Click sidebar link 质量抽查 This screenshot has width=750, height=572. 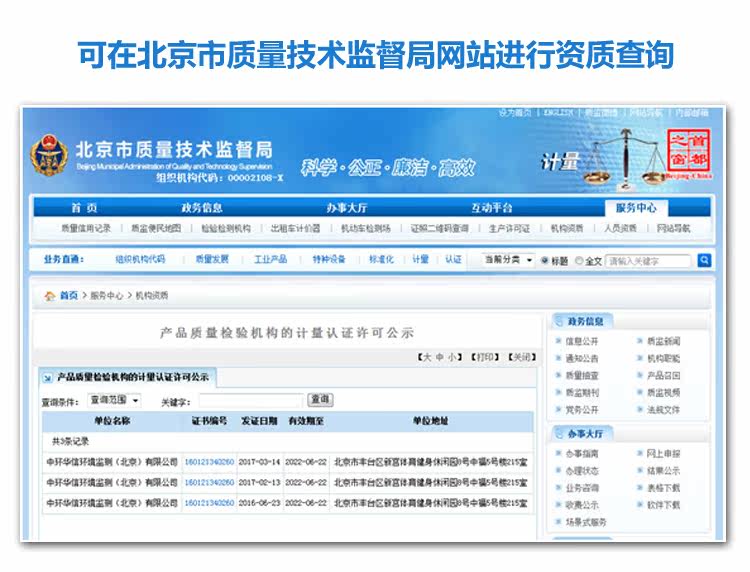click(582, 375)
